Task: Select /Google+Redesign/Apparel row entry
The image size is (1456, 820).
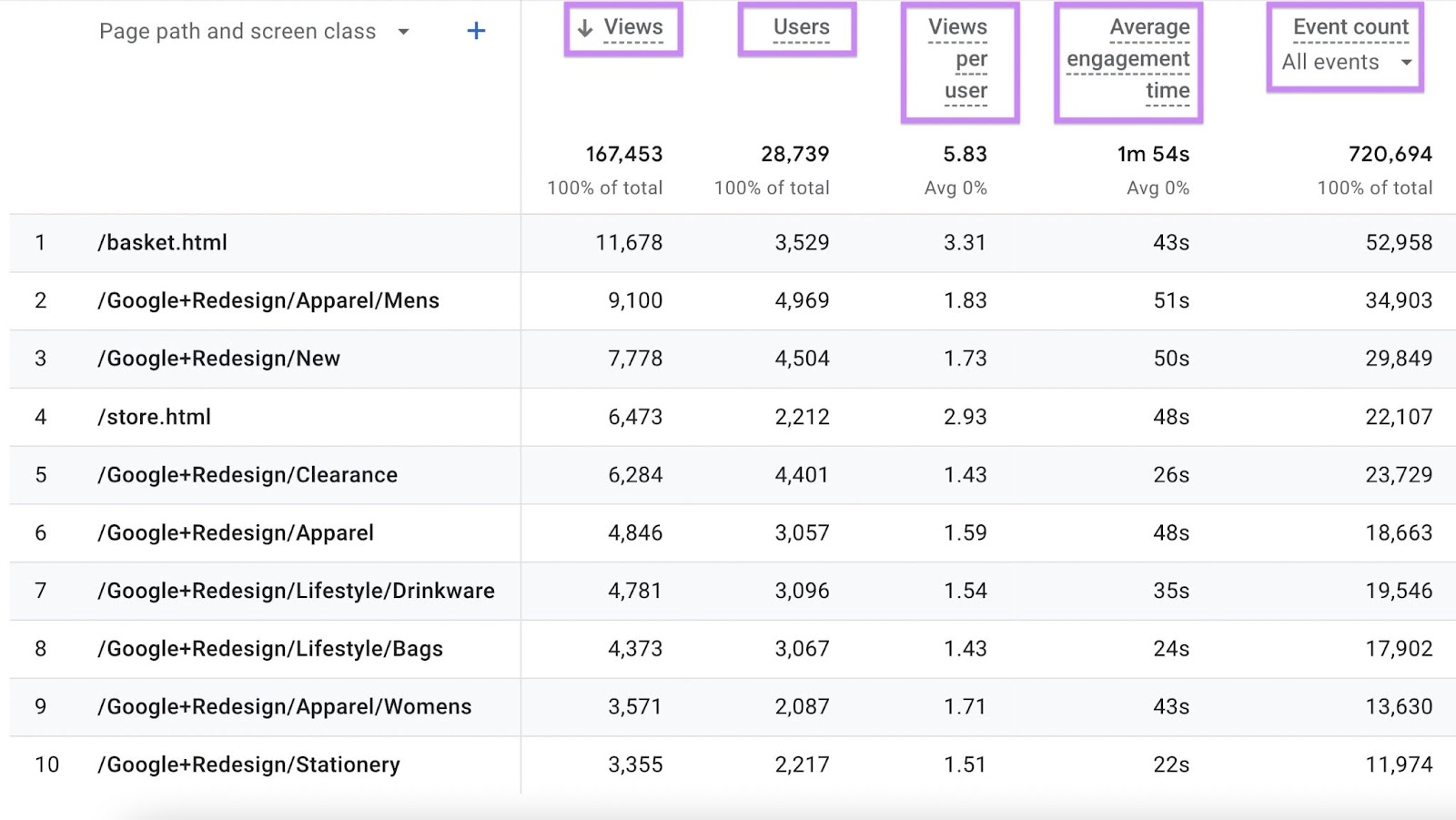Action: click(236, 533)
